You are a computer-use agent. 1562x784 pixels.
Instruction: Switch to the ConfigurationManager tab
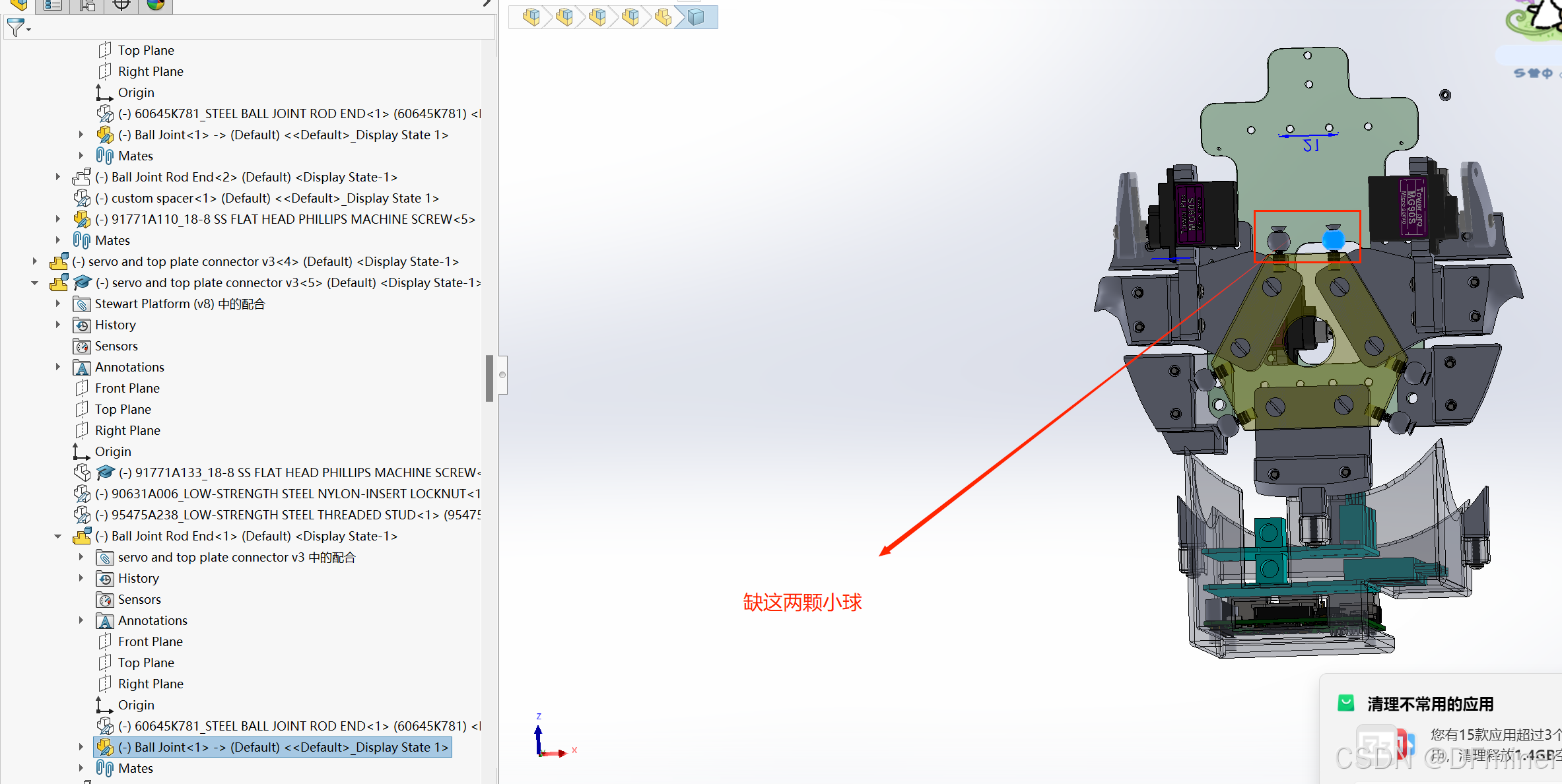pyautogui.click(x=87, y=5)
